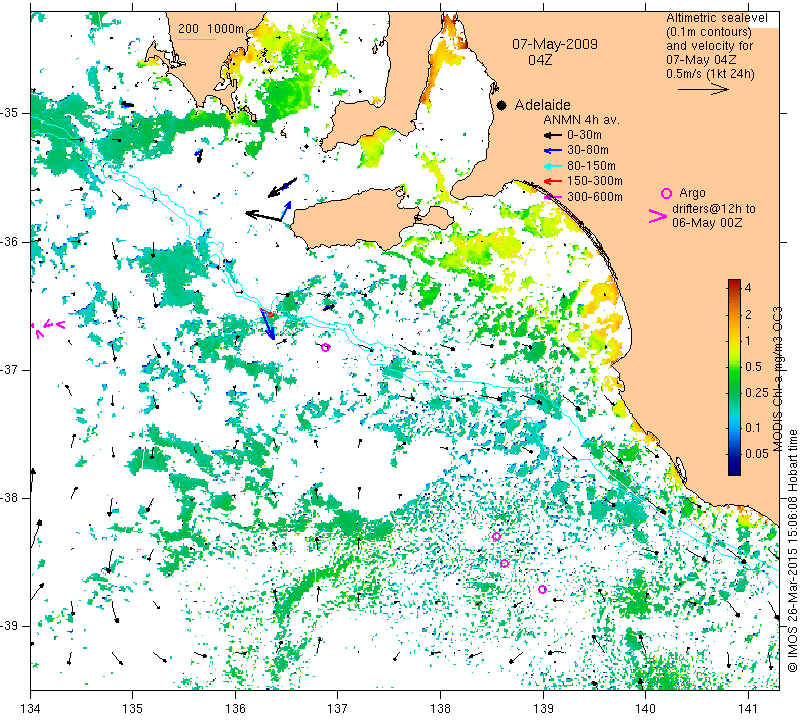
Task: Select the '80-150m' depth label
Action: point(591,166)
